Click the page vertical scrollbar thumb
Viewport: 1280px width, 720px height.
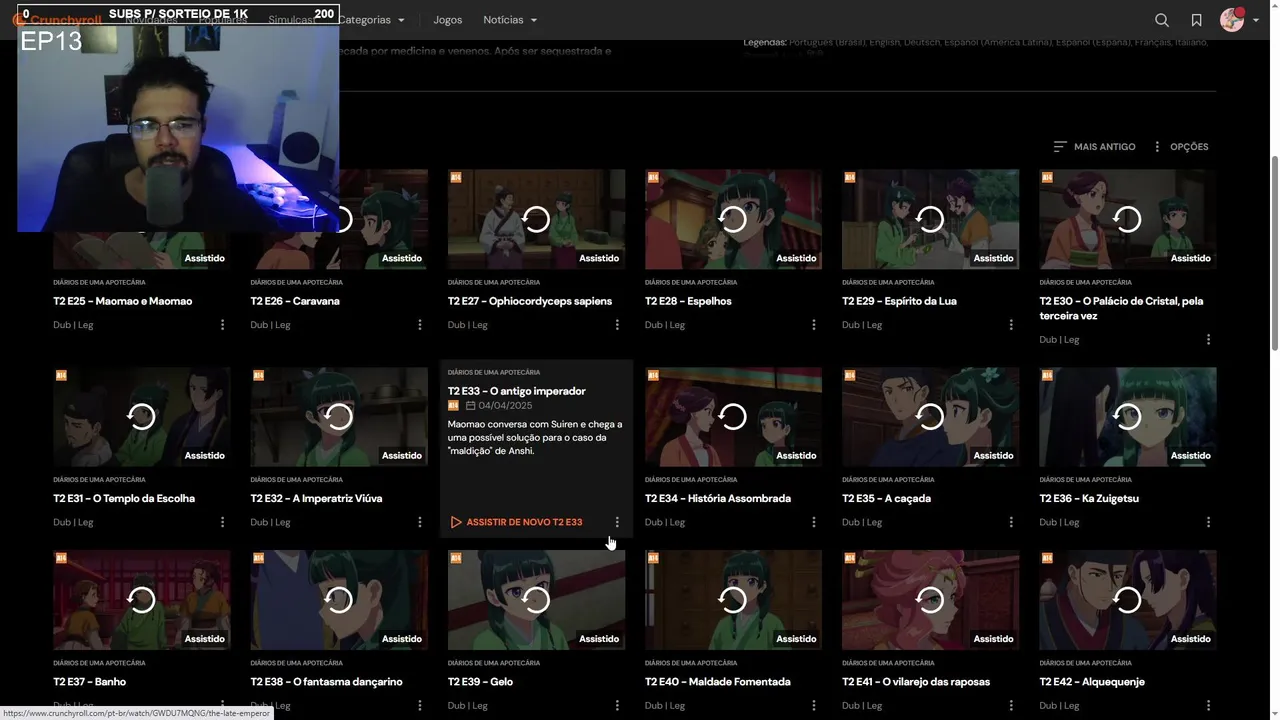pyautogui.click(x=1274, y=253)
